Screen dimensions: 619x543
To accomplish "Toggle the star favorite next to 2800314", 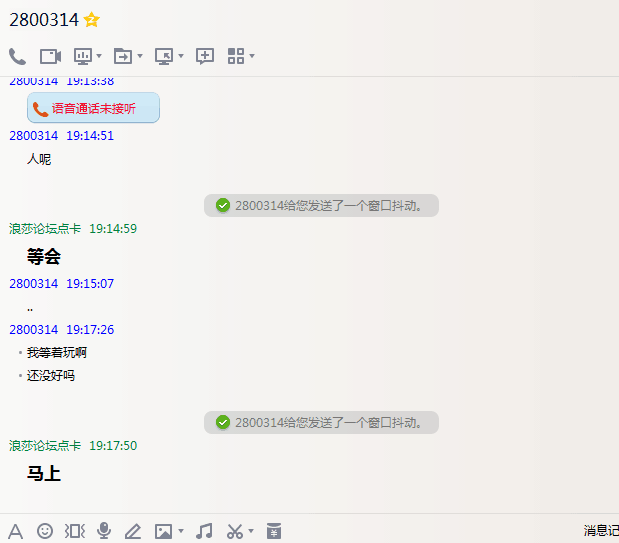I will (92, 20).
